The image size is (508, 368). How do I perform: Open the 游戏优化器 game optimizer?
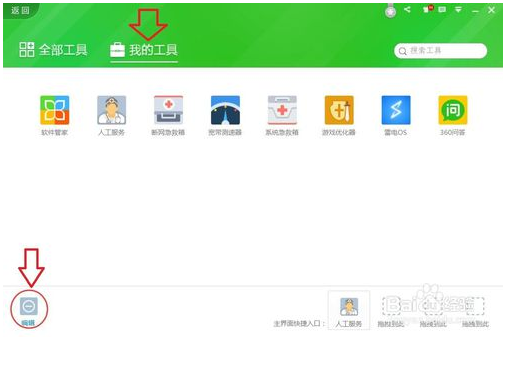point(339,115)
